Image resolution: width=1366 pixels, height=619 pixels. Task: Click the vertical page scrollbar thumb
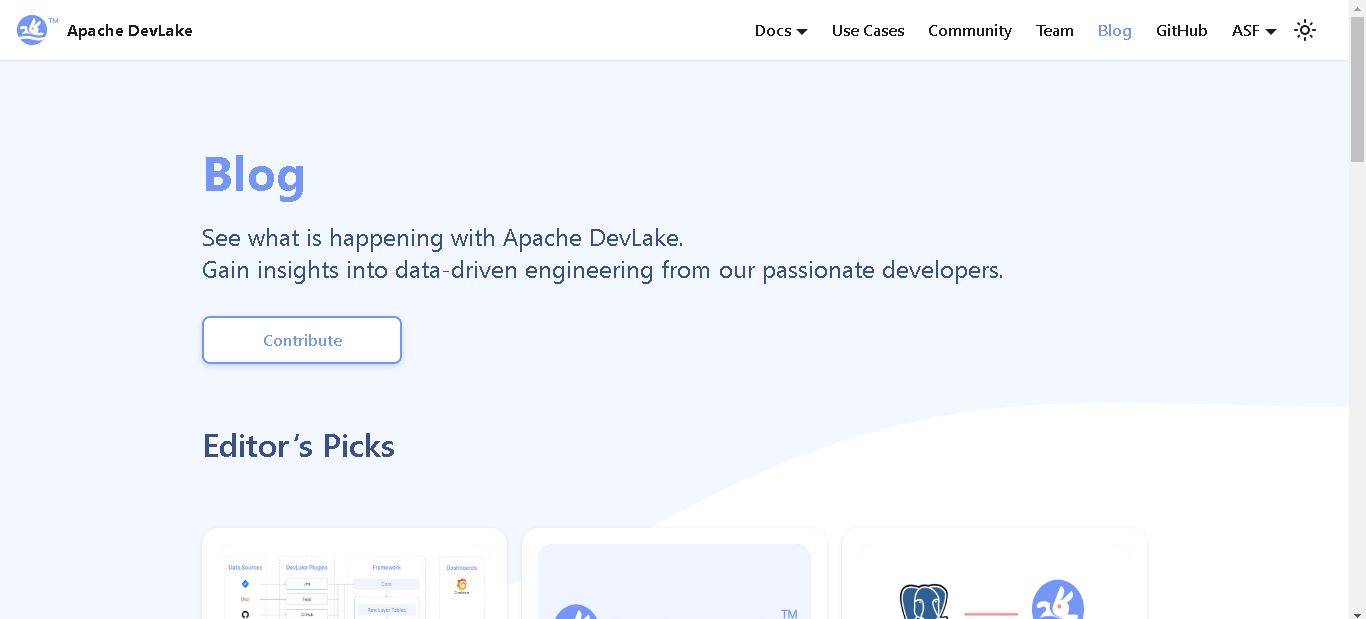click(x=1357, y=88)
